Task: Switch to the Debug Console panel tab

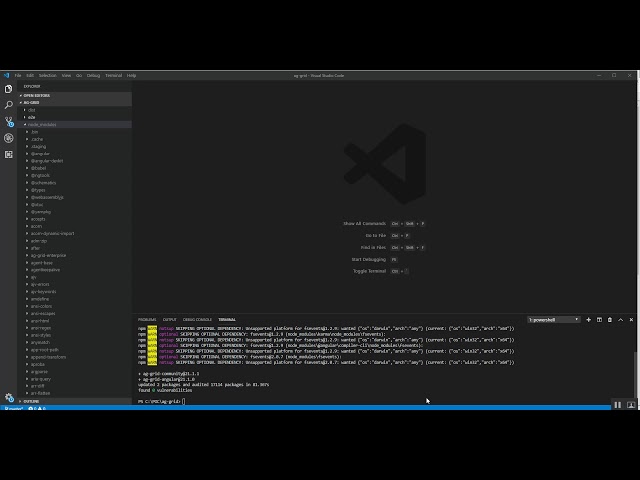Action: pos(197,320)
